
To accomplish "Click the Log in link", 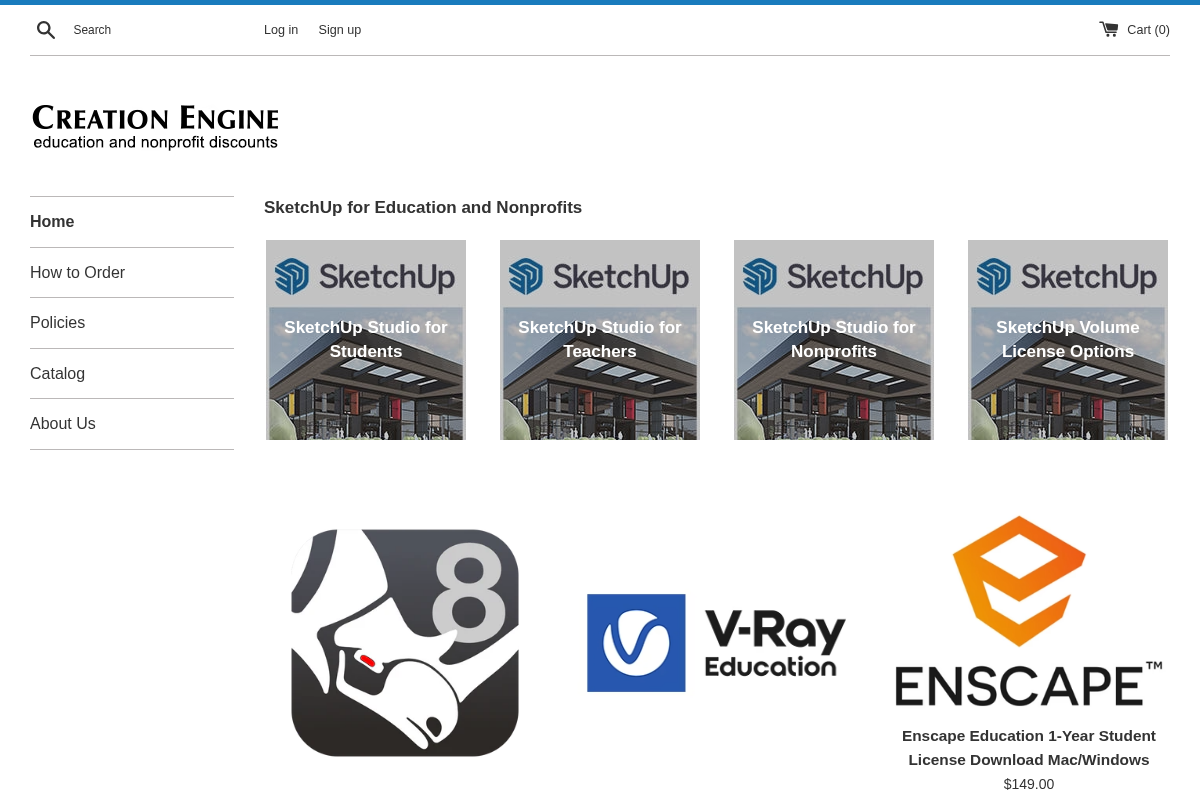I will point(281,29).
